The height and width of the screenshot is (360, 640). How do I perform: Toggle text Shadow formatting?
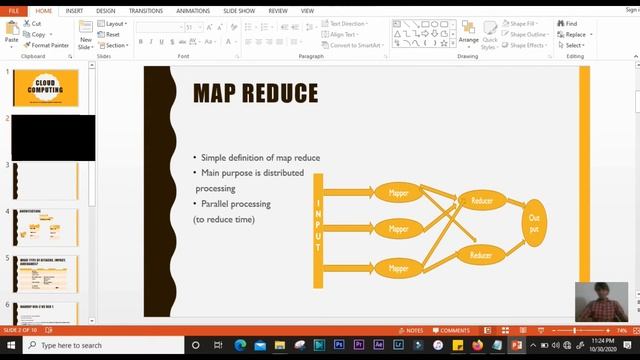[172, 42]
